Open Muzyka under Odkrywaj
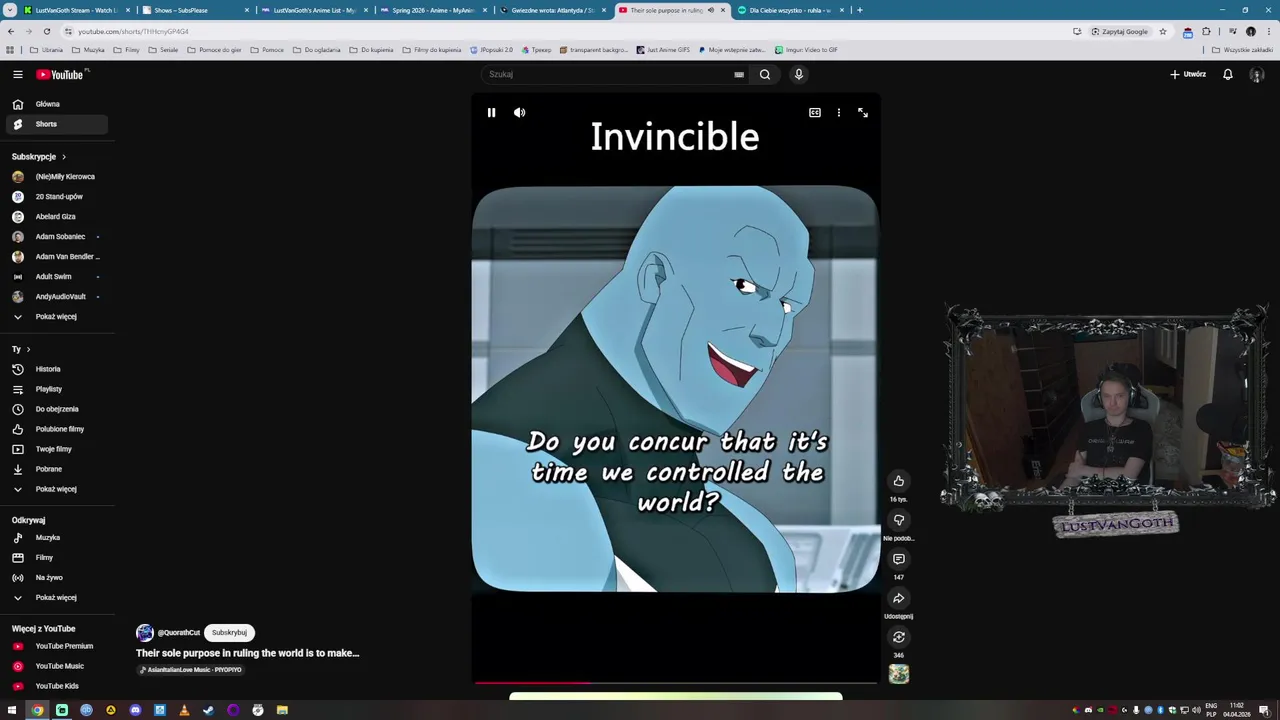The image size is (1280, 720). [x=57, y=538]
